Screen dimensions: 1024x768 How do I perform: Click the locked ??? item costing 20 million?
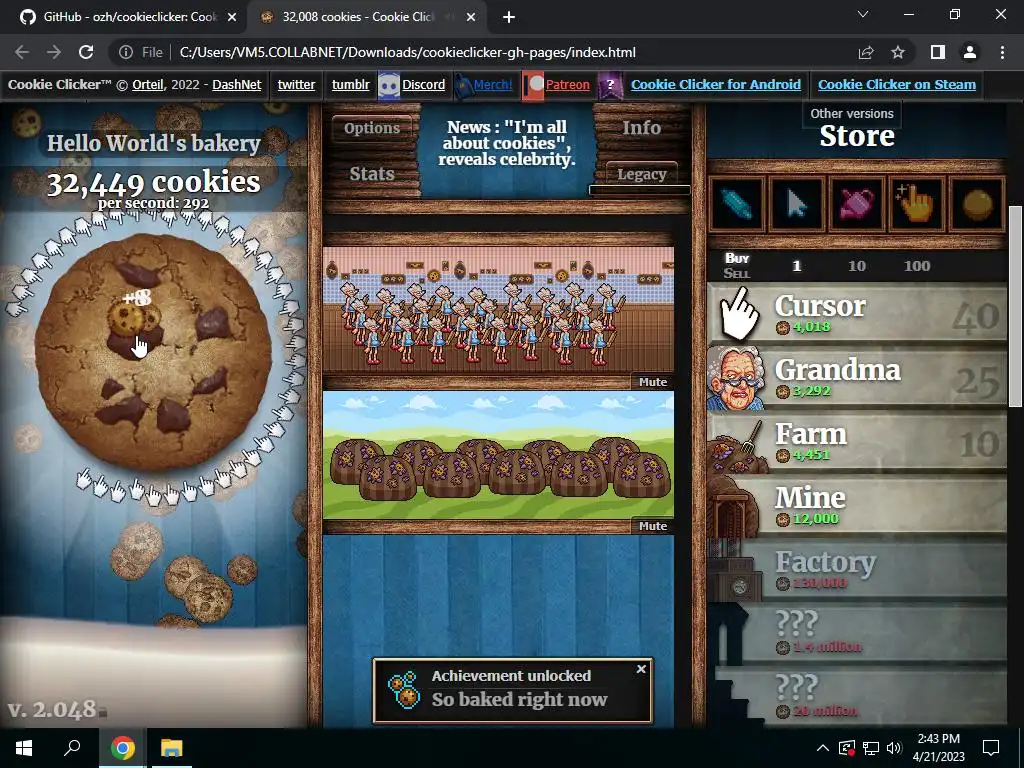click(x=857, y=697)
